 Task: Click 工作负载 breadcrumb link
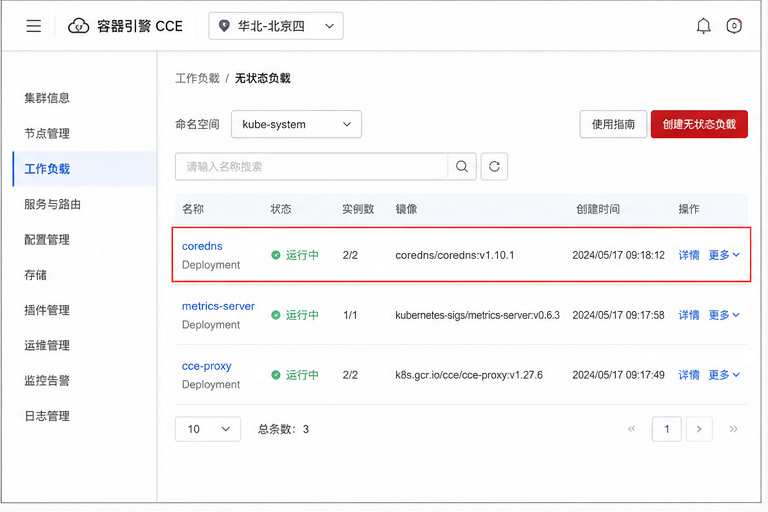197,78
